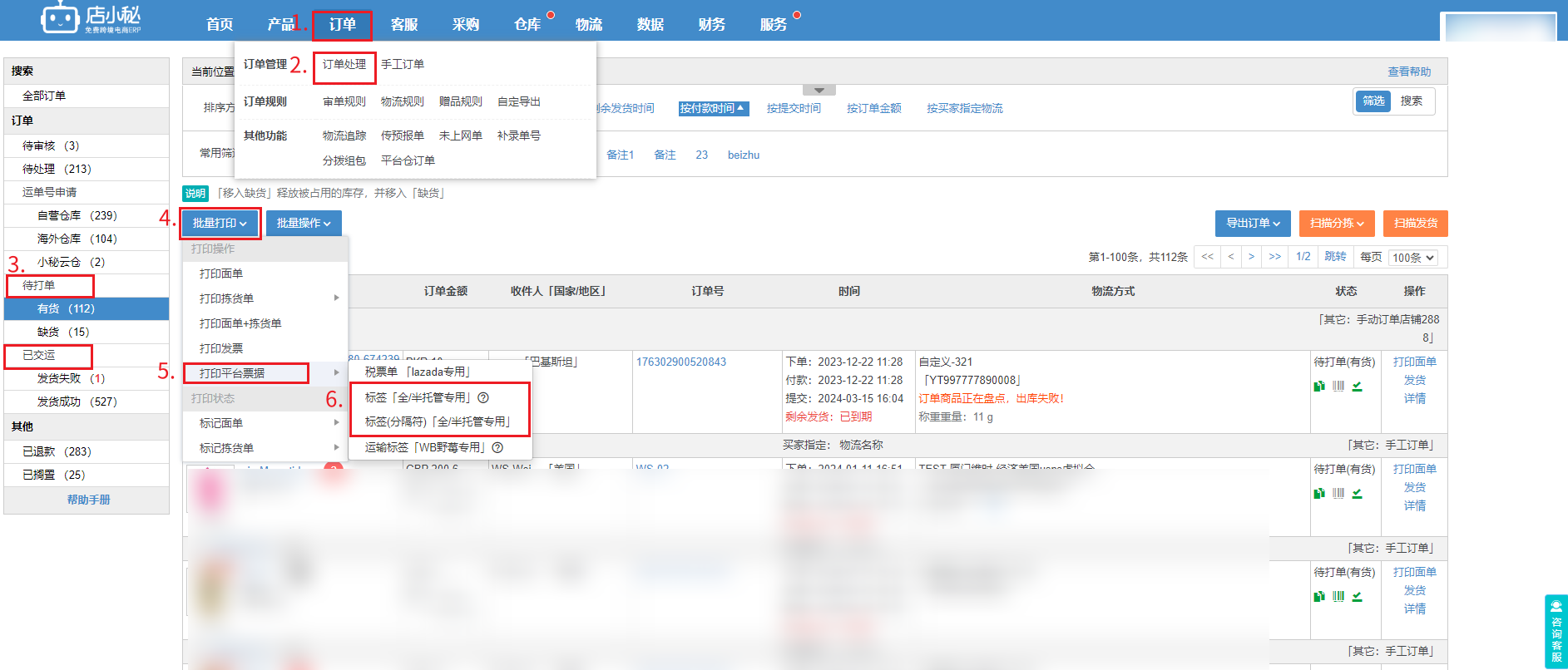
Task: Select 缺货 (15) in sidebar
Action: [87, 332]
